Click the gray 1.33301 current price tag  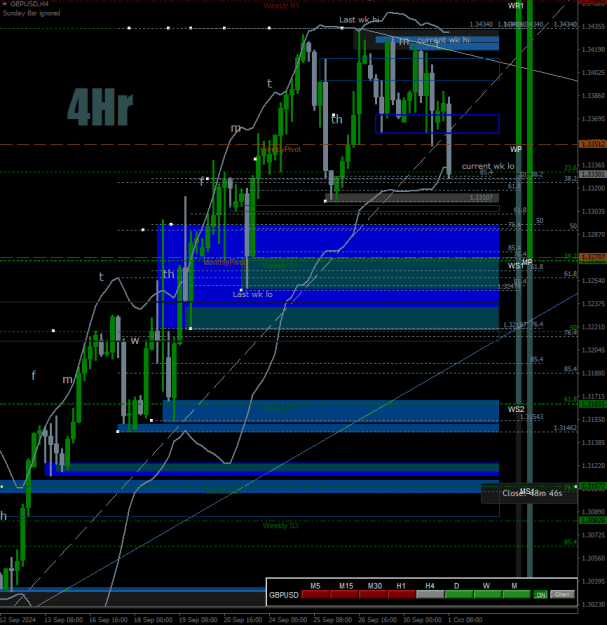tap(593, 174)
